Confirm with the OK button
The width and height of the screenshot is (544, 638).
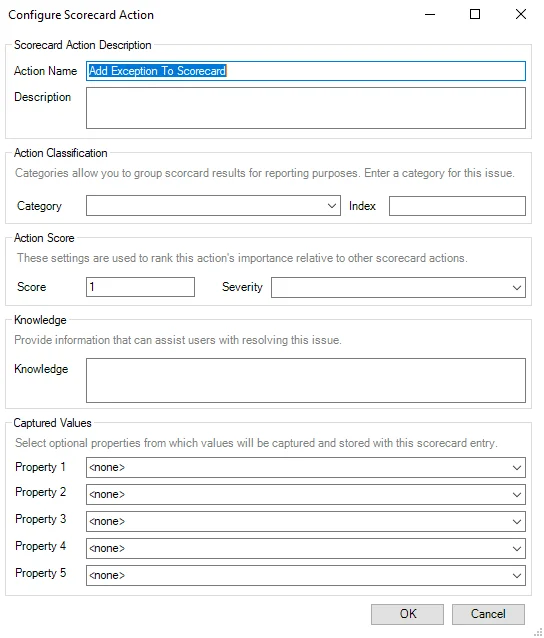pyautogui.click(x=407, y=614)
